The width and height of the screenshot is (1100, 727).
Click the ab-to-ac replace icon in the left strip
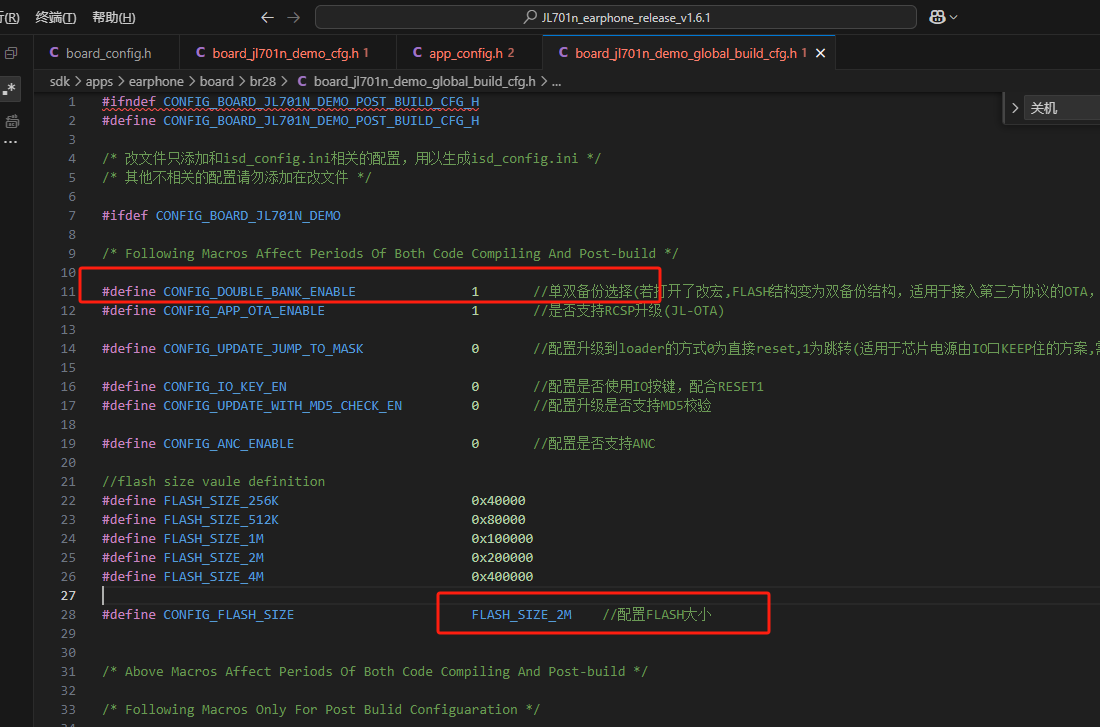point(11,121)
